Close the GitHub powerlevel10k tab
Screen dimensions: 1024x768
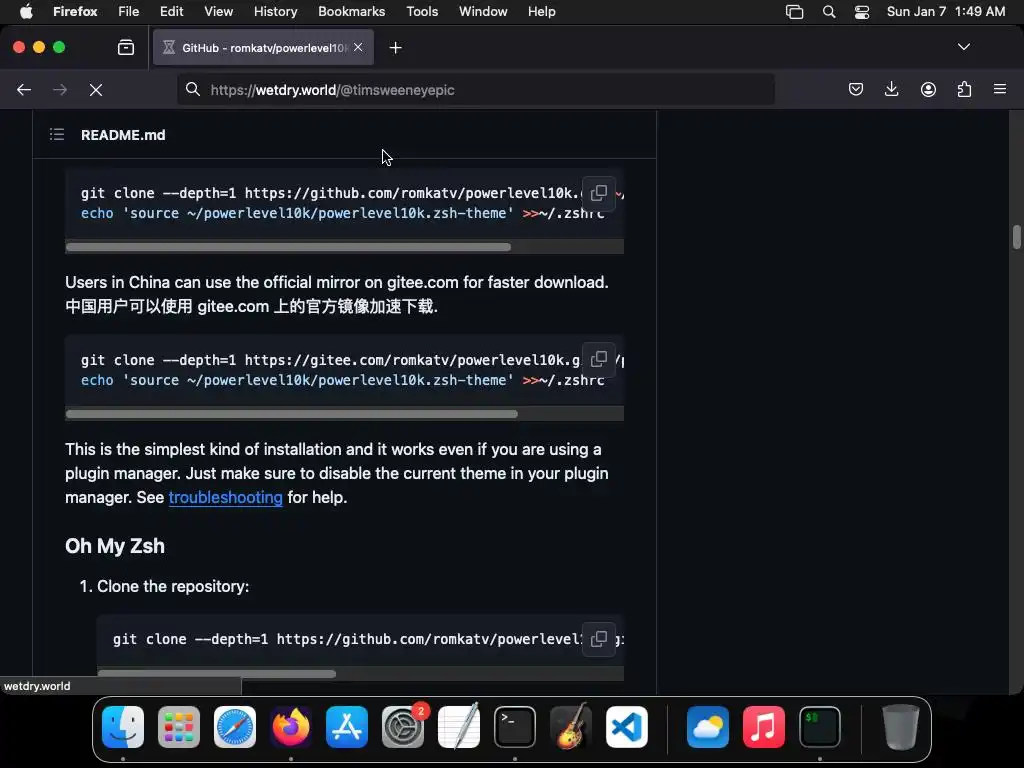pos(358,48)
